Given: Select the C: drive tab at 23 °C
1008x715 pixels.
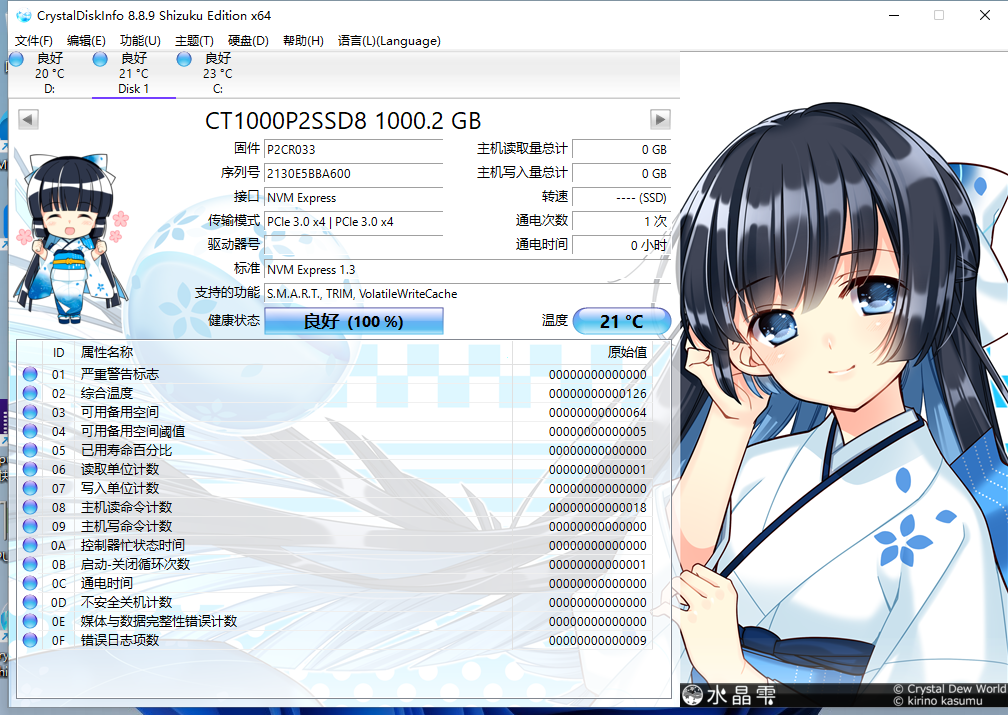Looking at the screenshot, I should click(218, 74).
